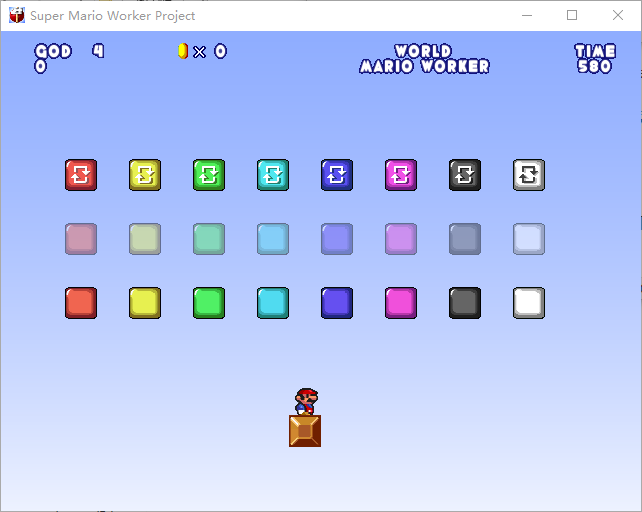Click the solid green block
This screenshot has height=512, width=642.
coord(209,303)
